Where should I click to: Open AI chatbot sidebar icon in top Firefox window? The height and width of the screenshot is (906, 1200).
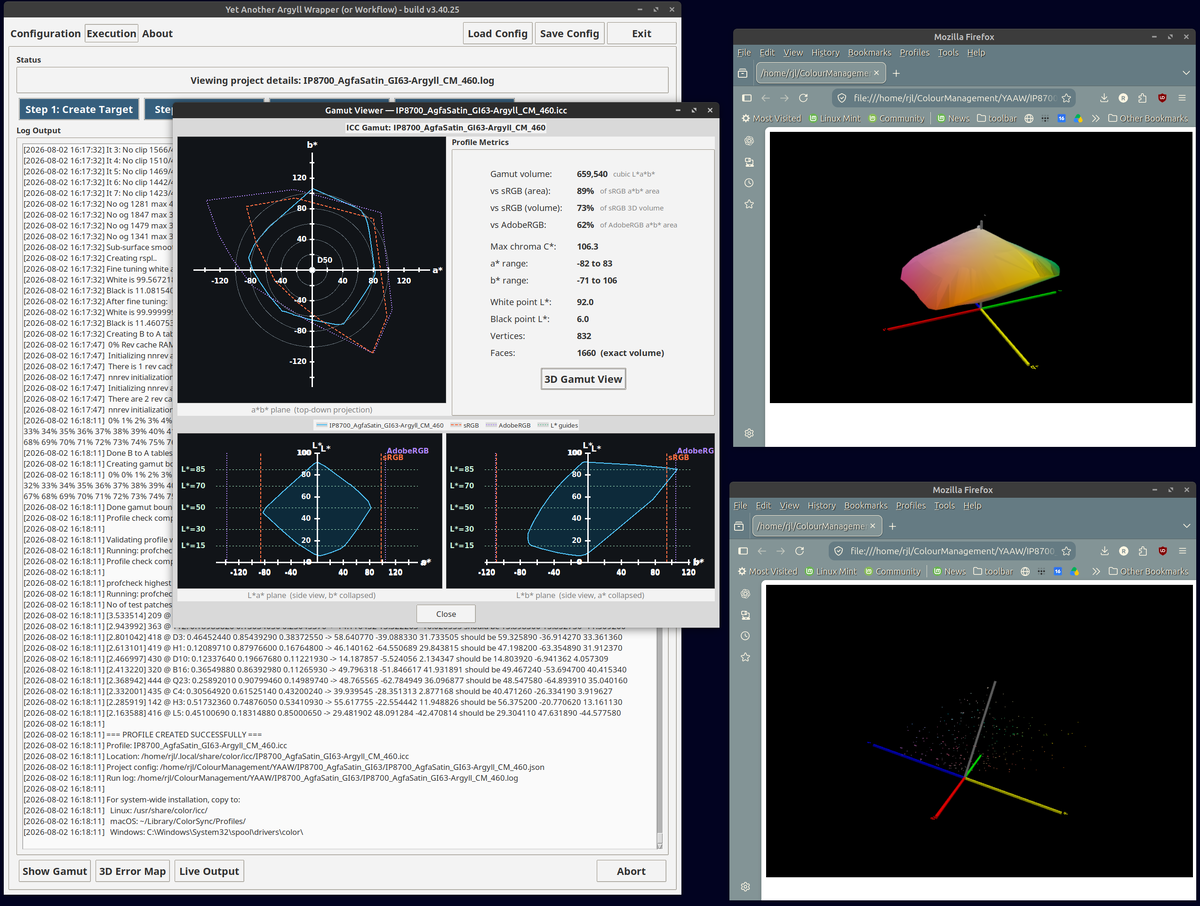pyautogui.click(x=748, y=140)
